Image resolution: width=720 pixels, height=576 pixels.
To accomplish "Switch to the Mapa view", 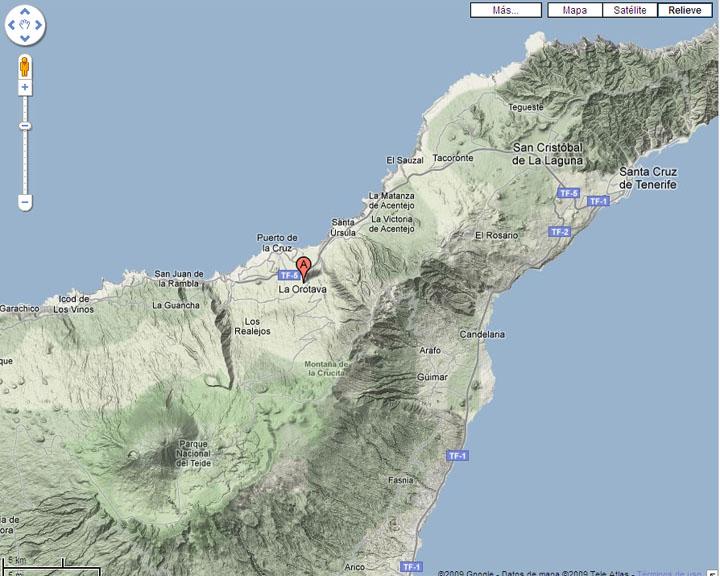I will tap(575, 10).
